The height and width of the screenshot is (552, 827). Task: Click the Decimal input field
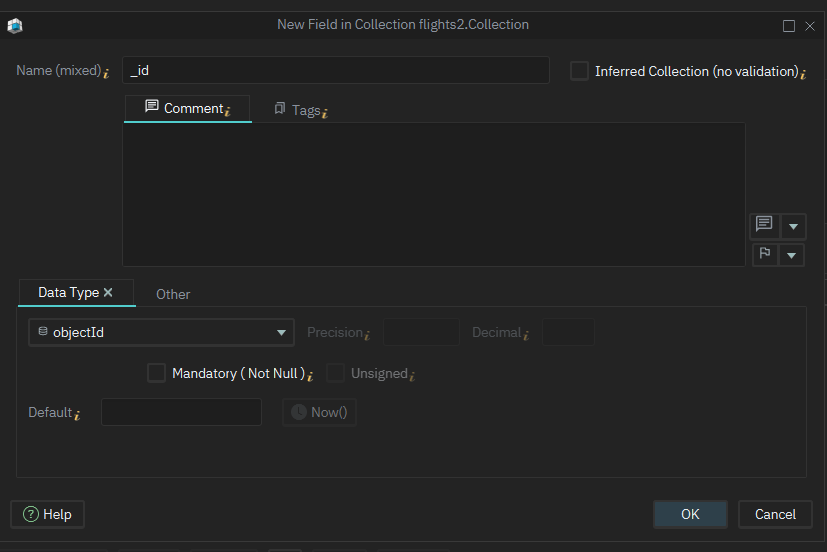tap(568, 332)
